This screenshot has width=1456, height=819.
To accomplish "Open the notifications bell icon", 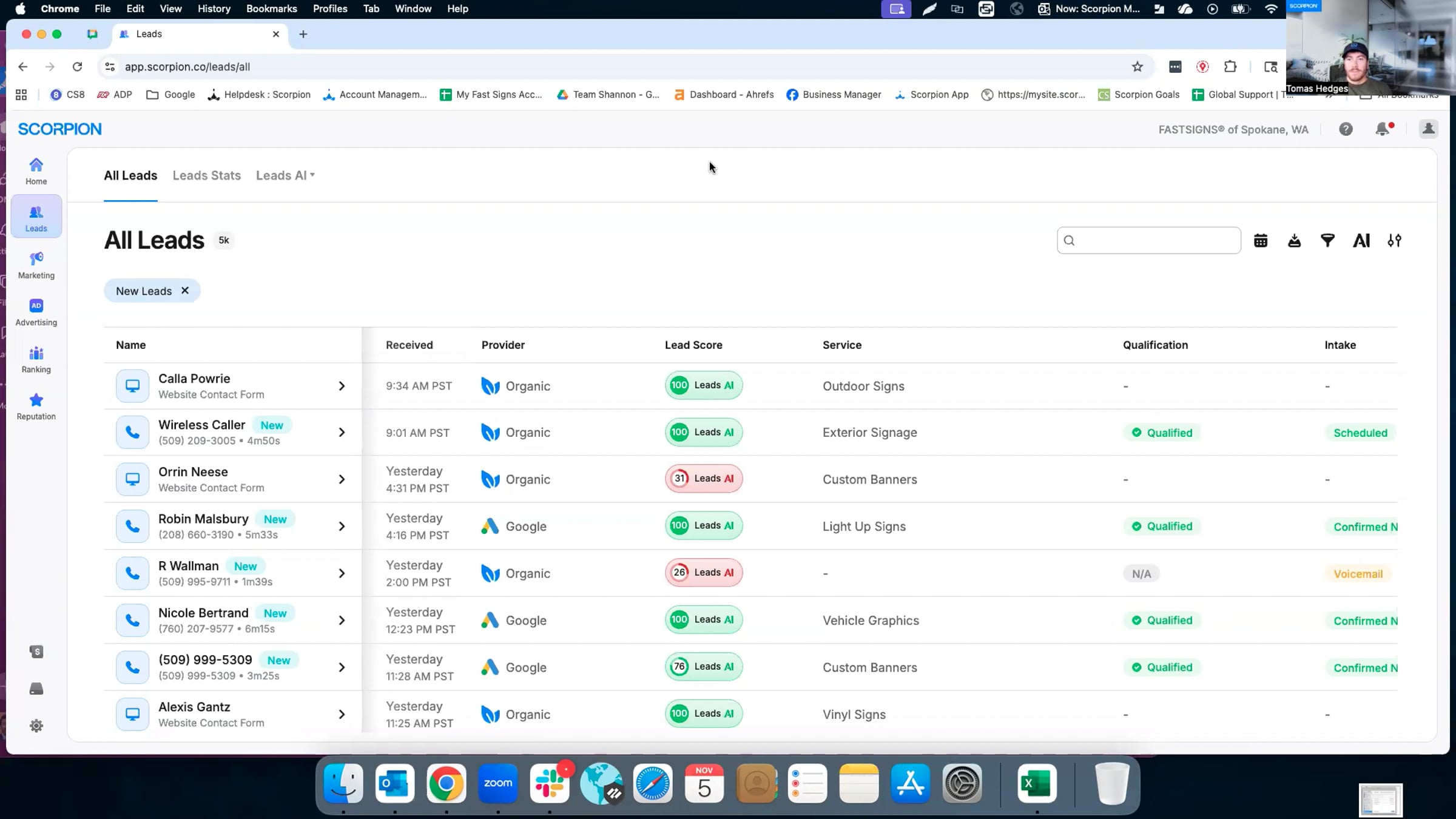I will pos(1383,129).
